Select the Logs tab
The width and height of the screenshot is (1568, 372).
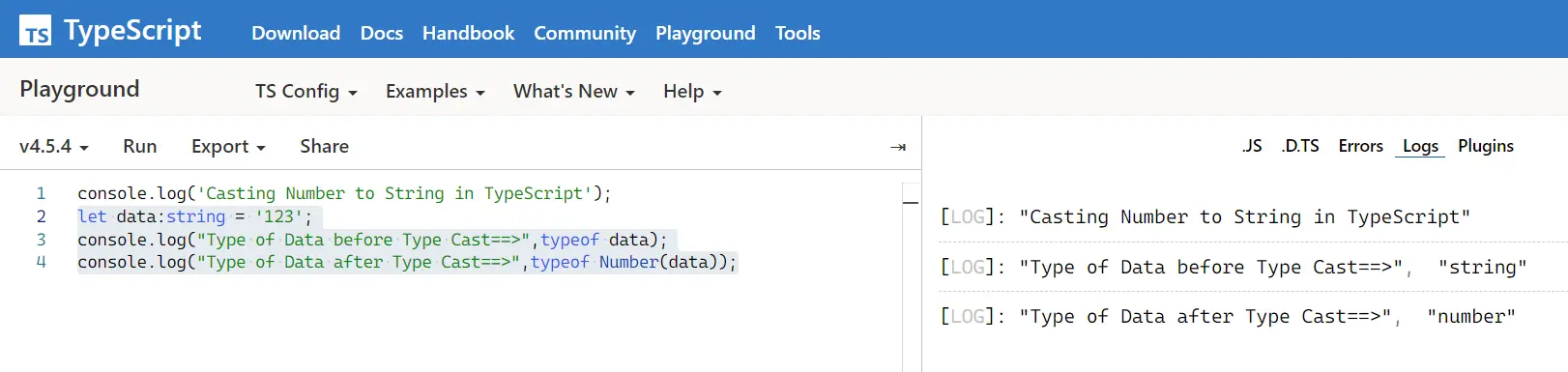click(x=1420, y=146)
